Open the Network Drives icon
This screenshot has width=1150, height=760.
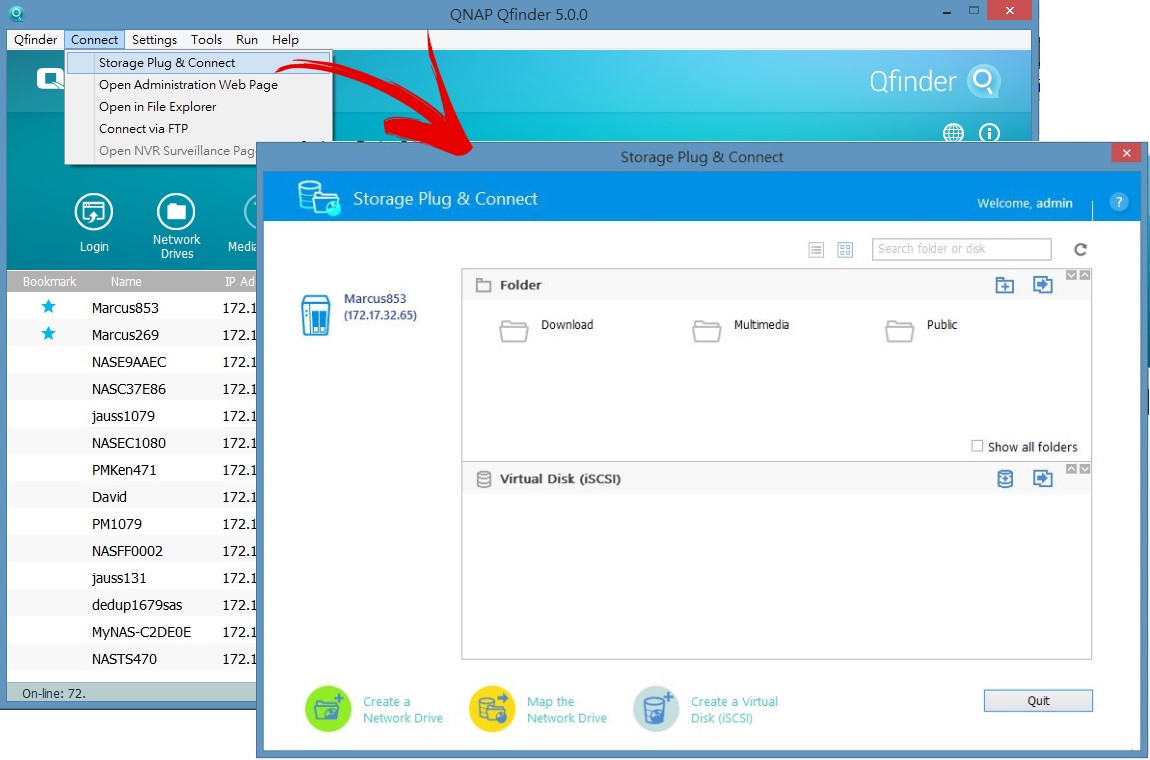click(x=176, y=212)
